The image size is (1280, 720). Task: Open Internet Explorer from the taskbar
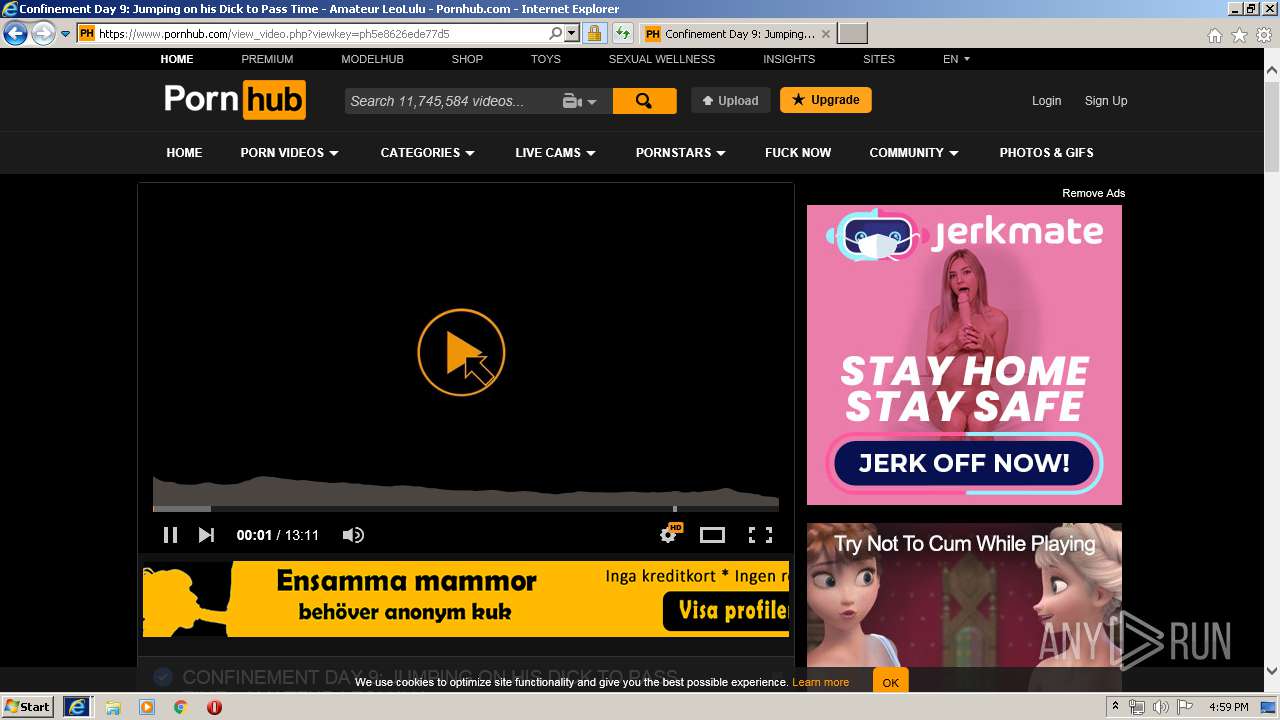77,707
